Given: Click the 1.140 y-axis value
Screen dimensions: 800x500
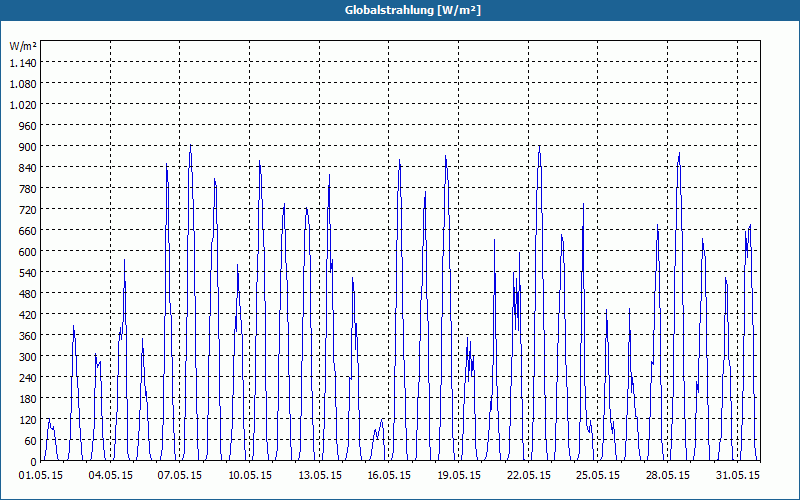Looking at the screenshot, I should [x=23, y=63].
